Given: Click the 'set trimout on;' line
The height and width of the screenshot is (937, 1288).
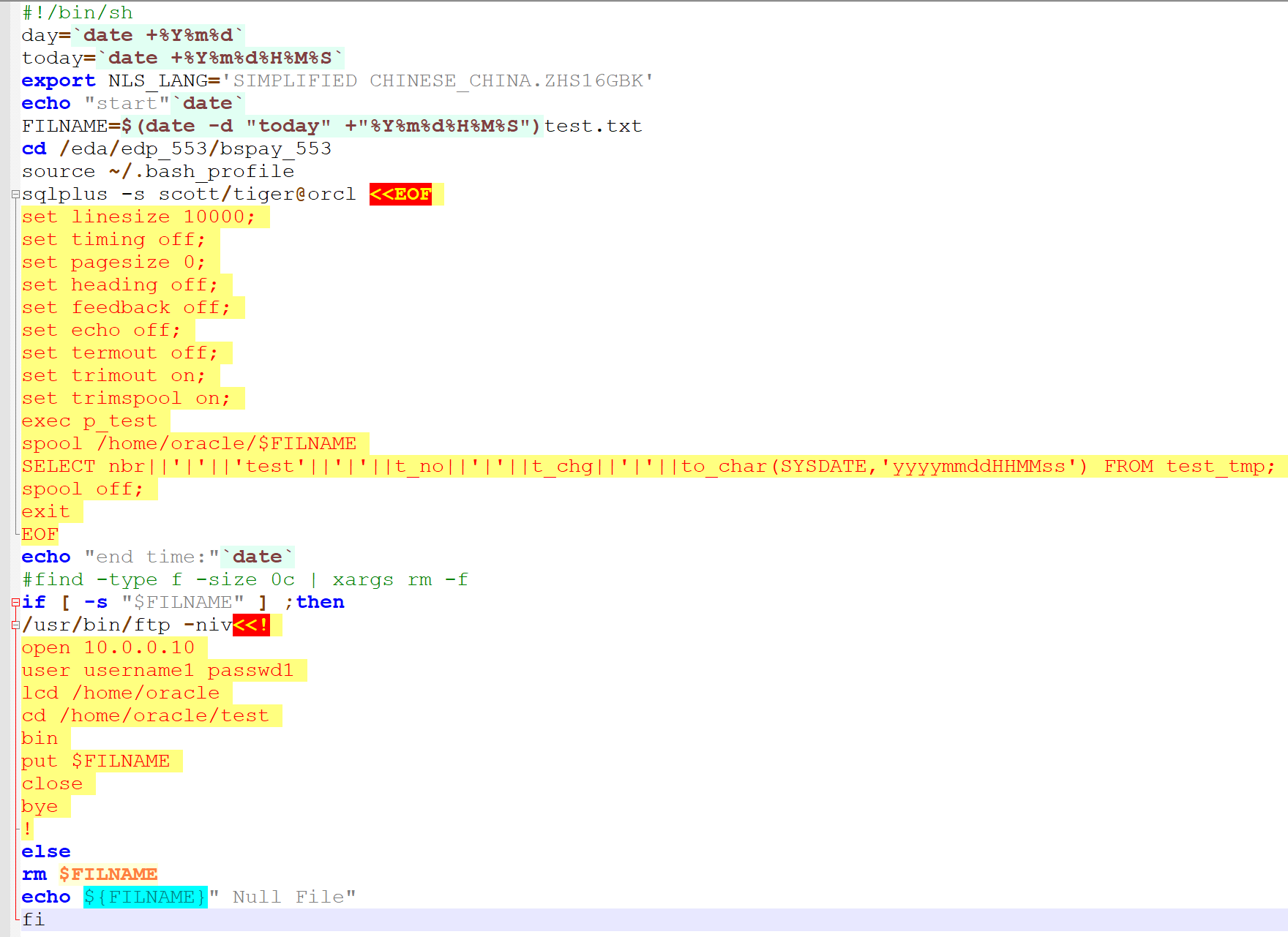Looking at the screenshot, I should click(x=113, y=376).
